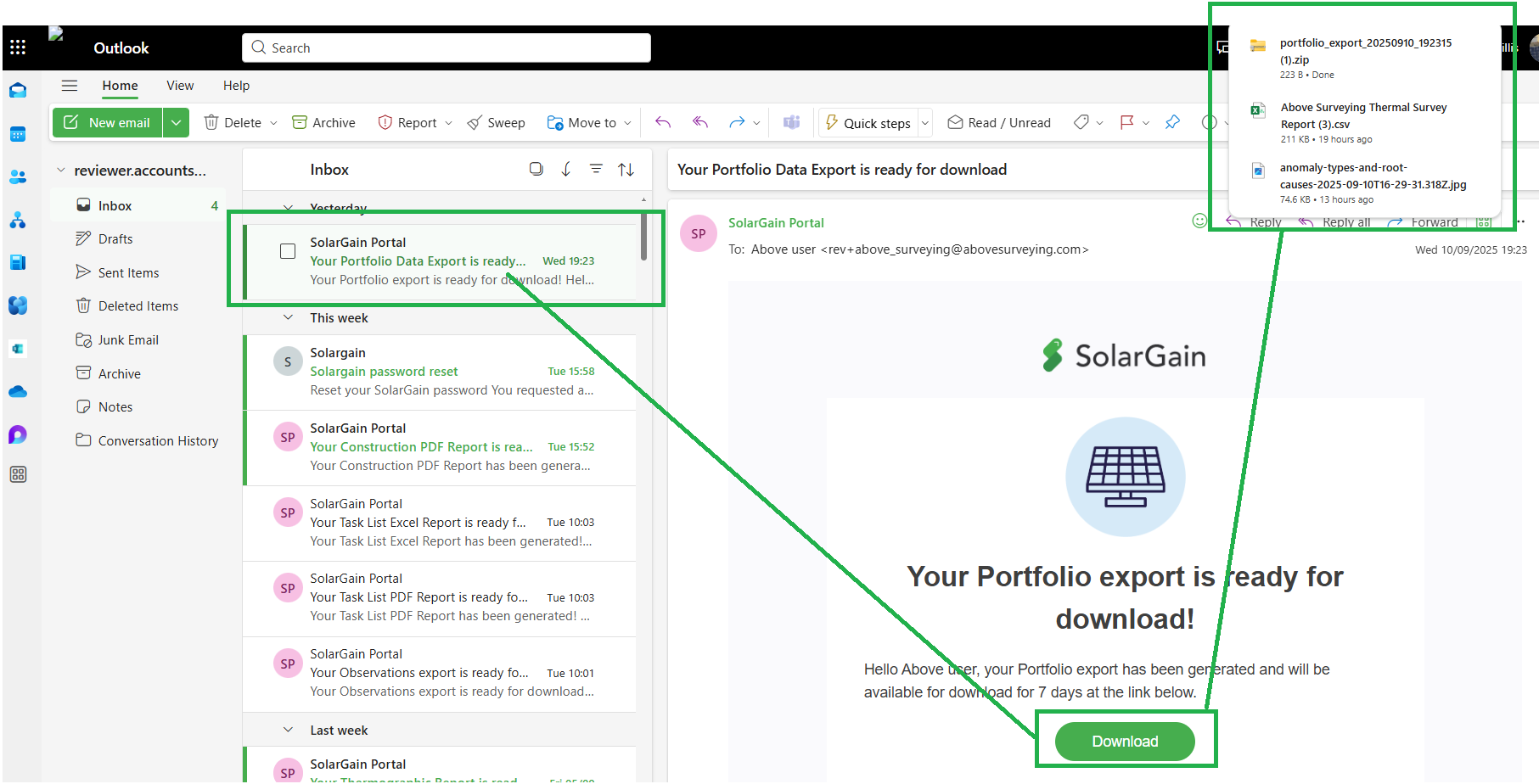Open the OneDrive cloud icon in sidebar
The height and width of the screenshot is (784, 1539).
point(18,392)
